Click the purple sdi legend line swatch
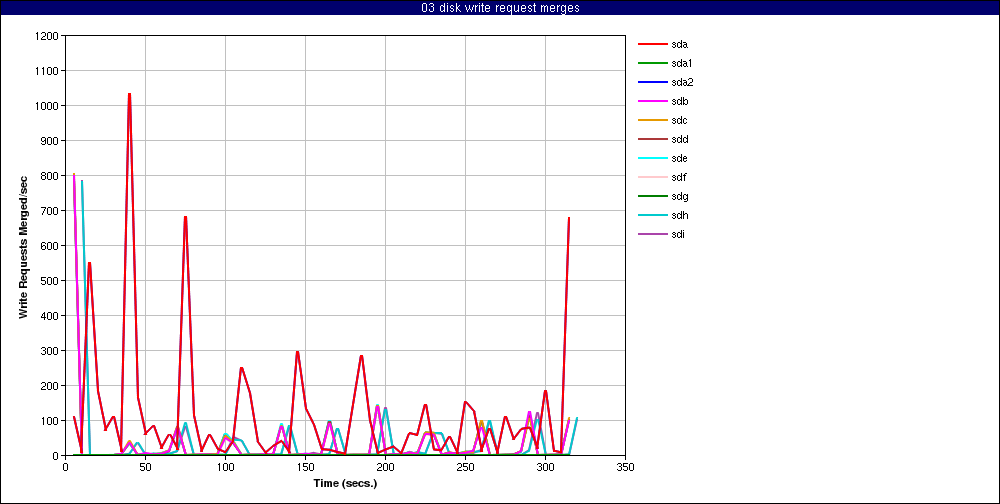This screenshot has width=1000, height=504. coord(652,234)
